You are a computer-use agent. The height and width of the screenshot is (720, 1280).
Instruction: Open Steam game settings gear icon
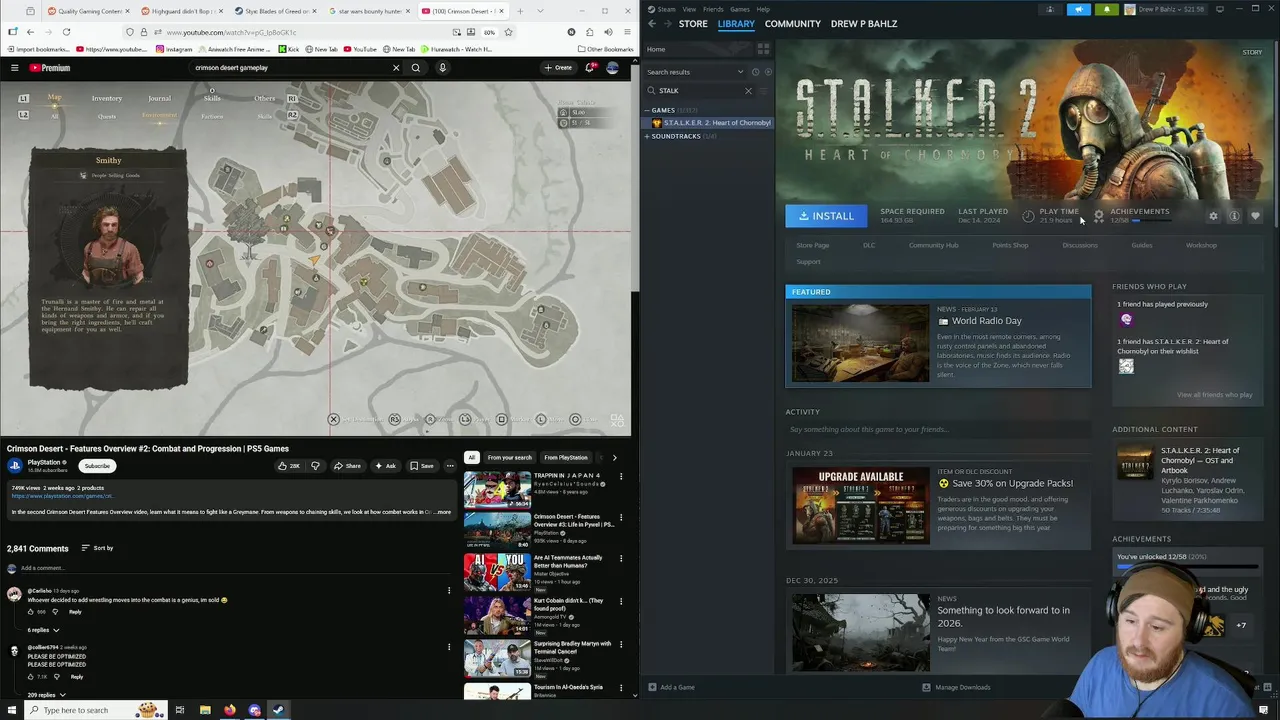(x=1213, y=216)
